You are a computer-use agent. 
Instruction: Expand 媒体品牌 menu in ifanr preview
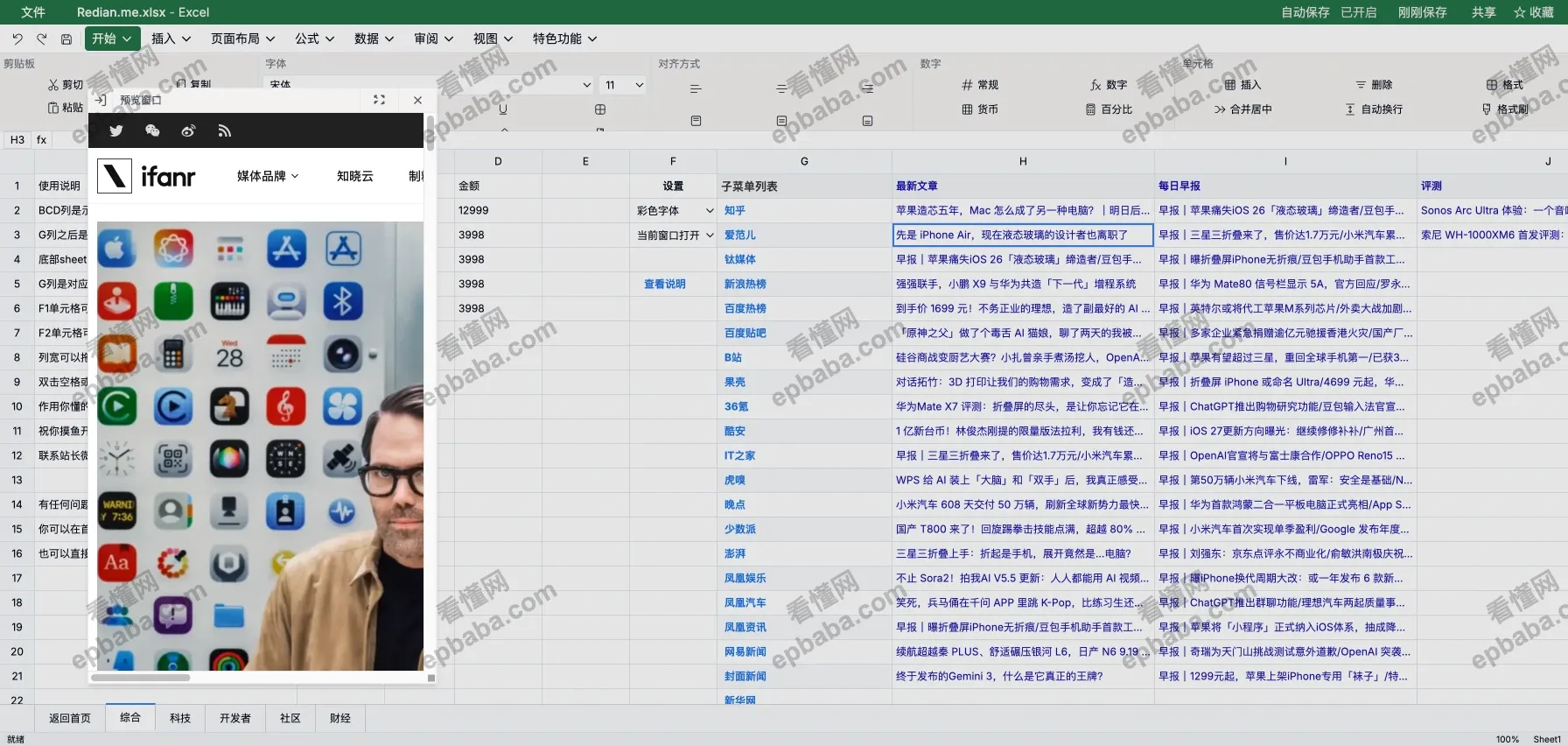pos(268,176)
